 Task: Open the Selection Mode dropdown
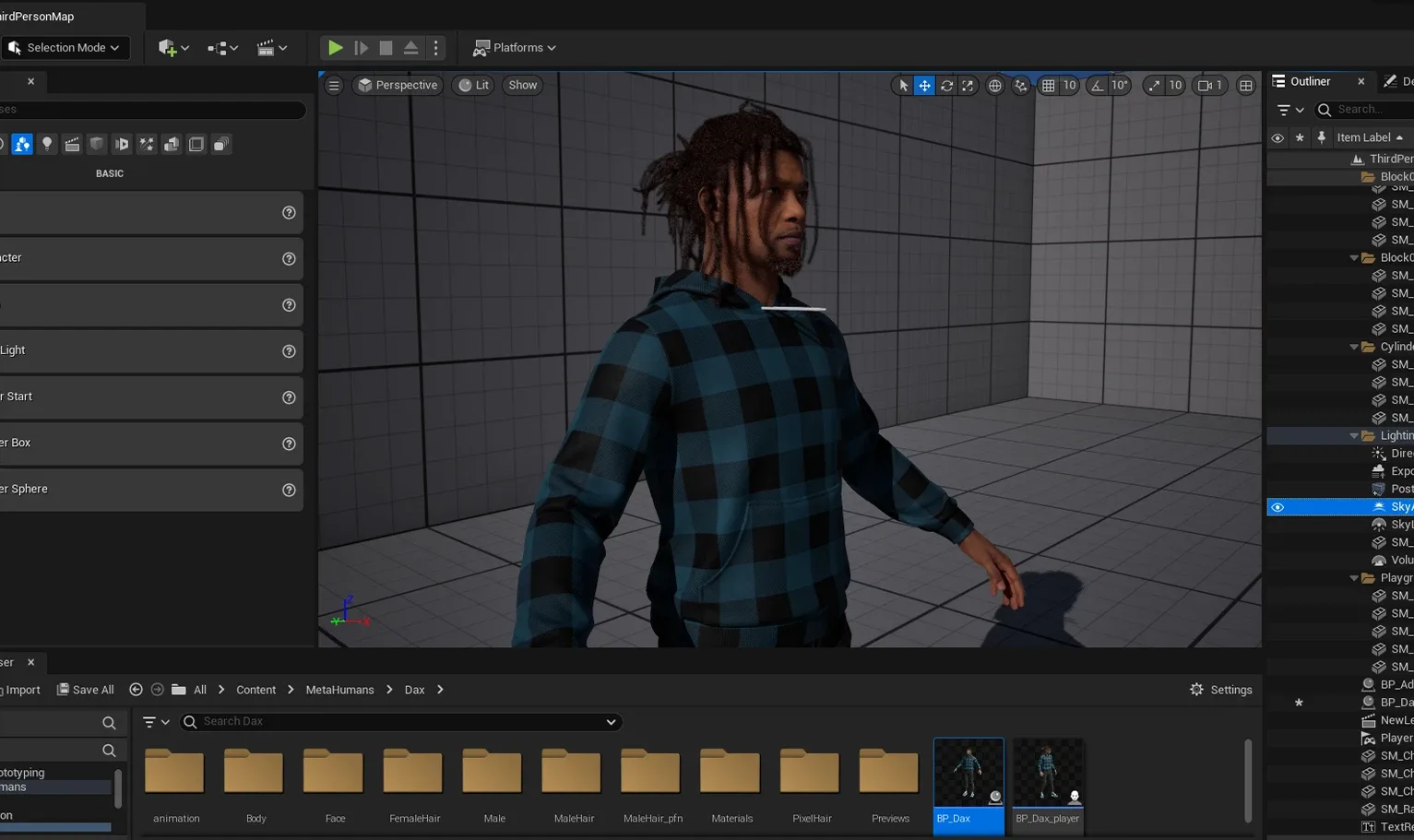tap(65, 47)
